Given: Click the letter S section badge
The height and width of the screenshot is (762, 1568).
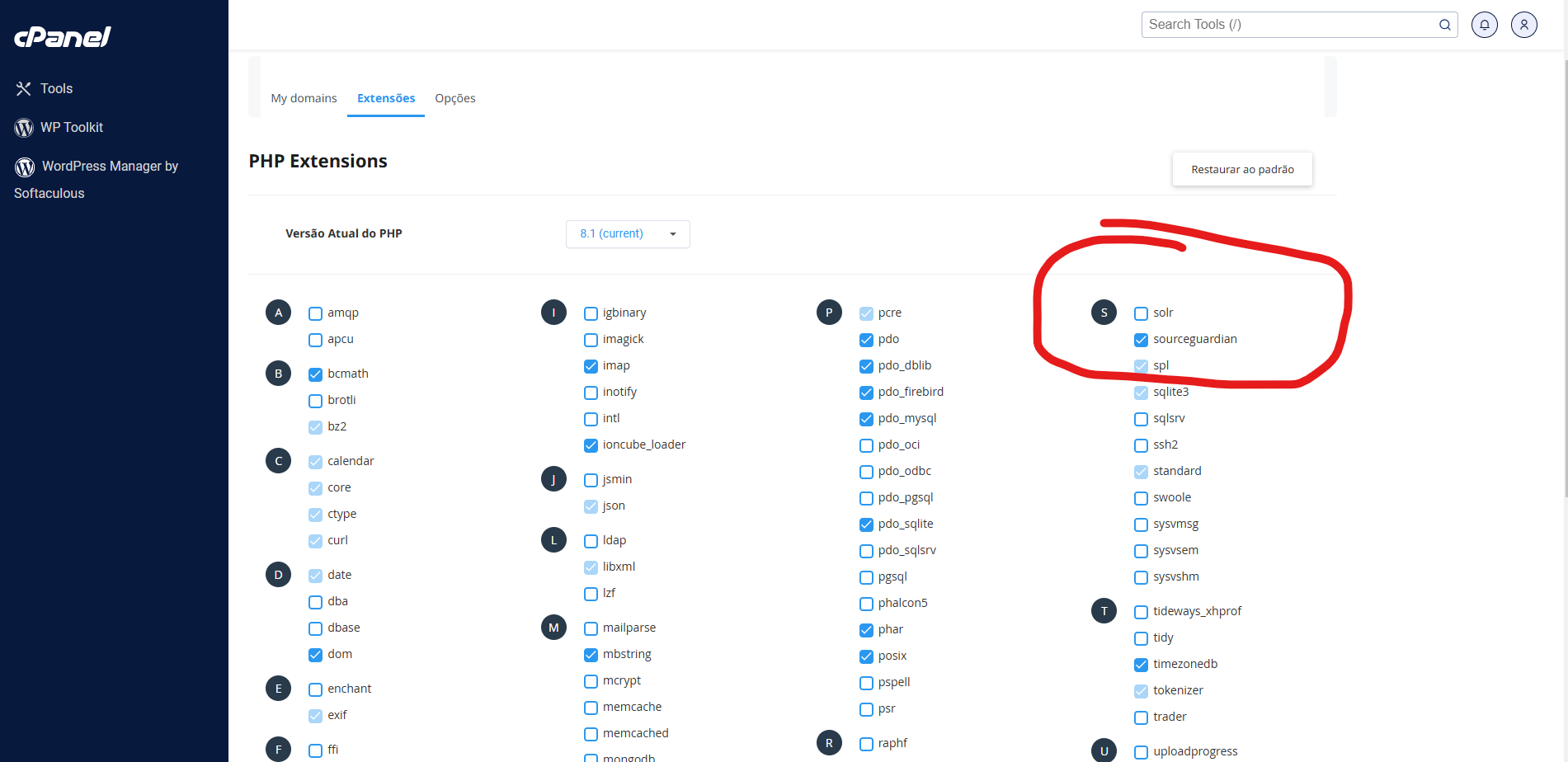Looking at the screenshot, I should tap(1104, 313).
